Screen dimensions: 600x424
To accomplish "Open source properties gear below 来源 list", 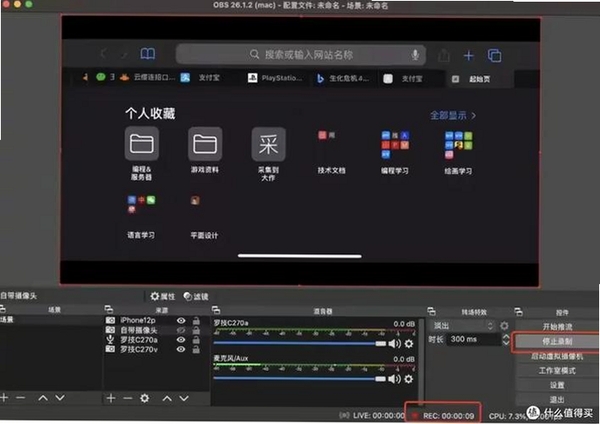I will [145, 398].
